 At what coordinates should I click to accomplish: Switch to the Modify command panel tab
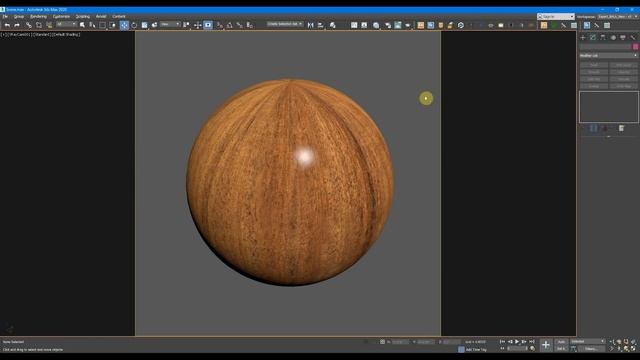[593, 38]
